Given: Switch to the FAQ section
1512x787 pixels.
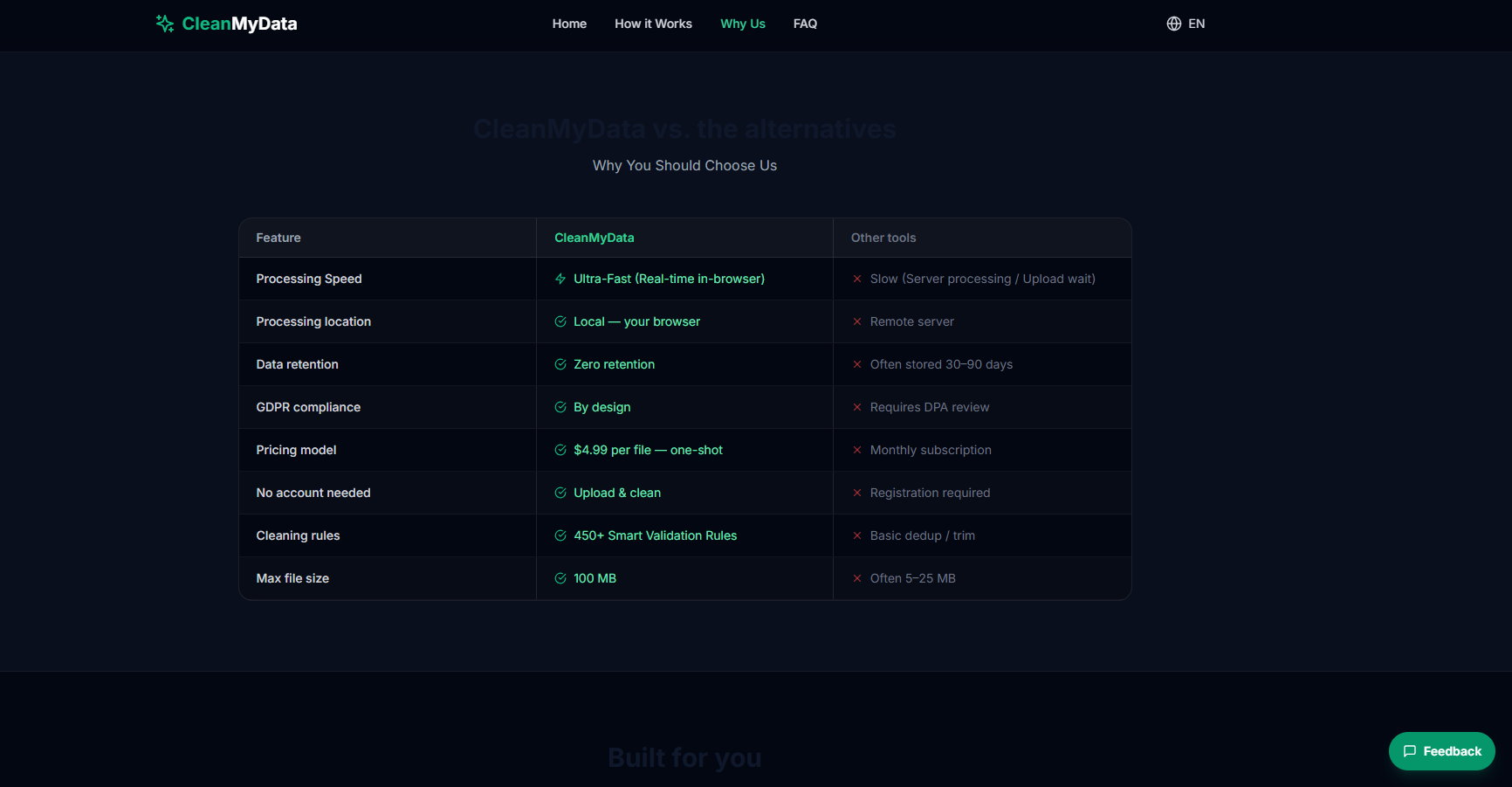Looking at the screenshot, I should pyautogui.click(x=805, y=24).
